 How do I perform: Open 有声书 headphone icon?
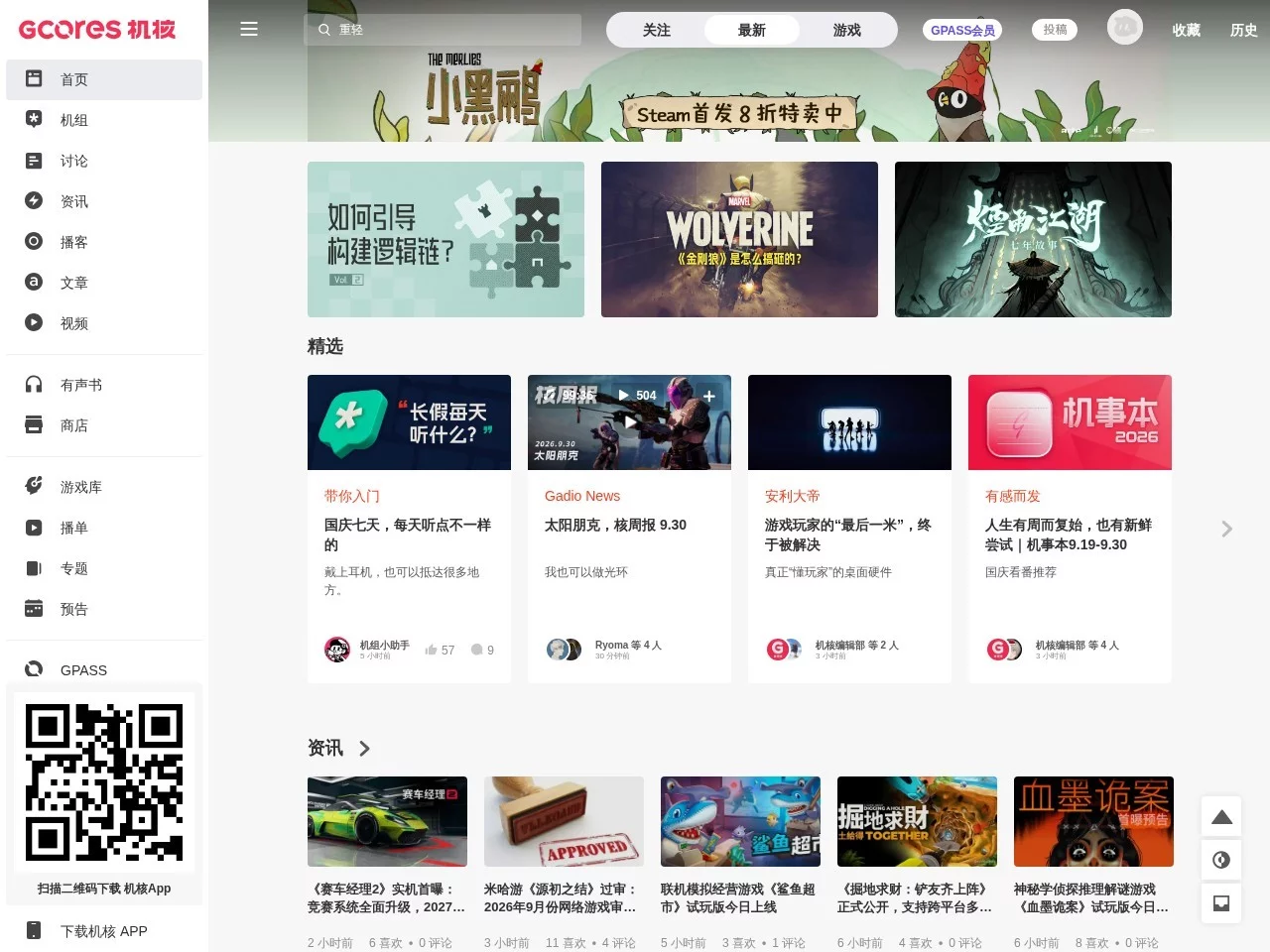tap(34, 384)
